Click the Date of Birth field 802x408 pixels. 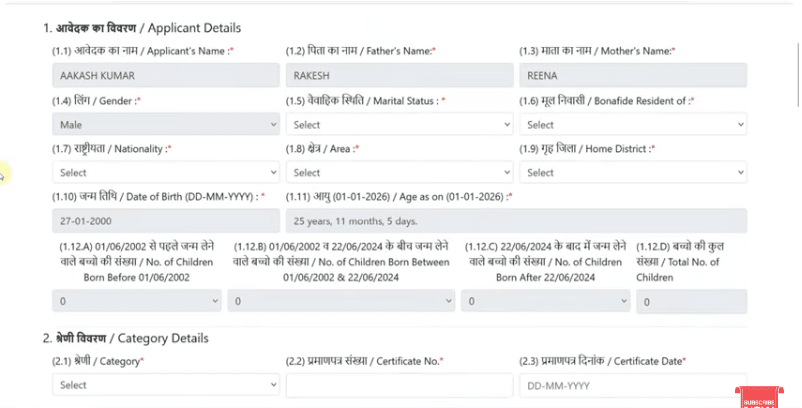166,221
